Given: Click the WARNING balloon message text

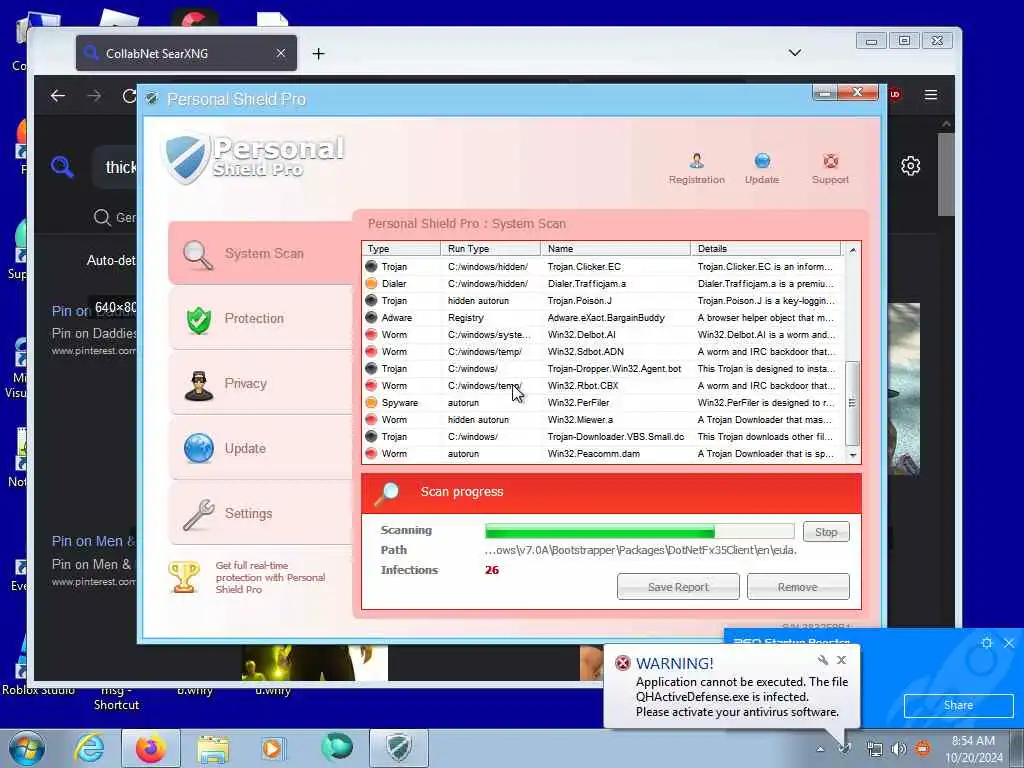Looking at the screenshot, I should pos(742,697).
